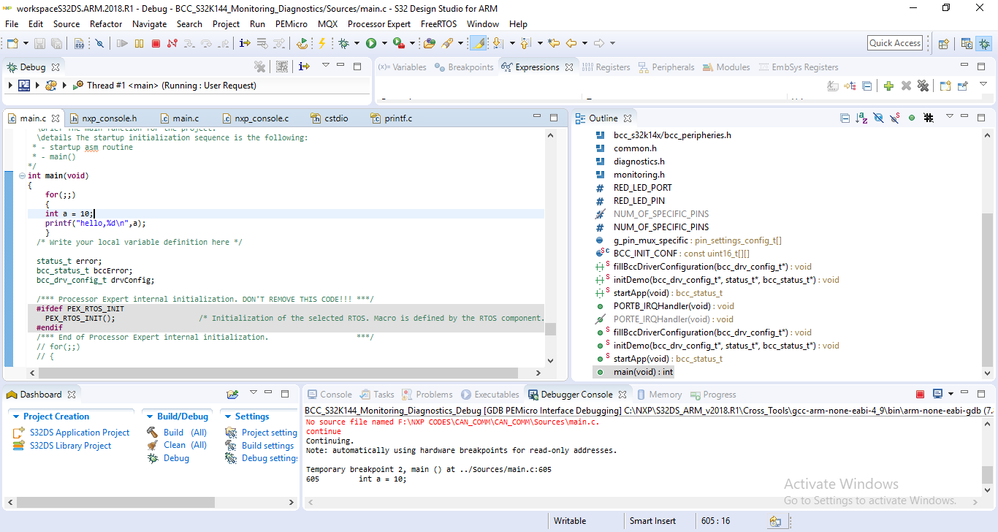
Task: Click the Quick Access search field
Action: pyautogui.click(x=894, y=43)
